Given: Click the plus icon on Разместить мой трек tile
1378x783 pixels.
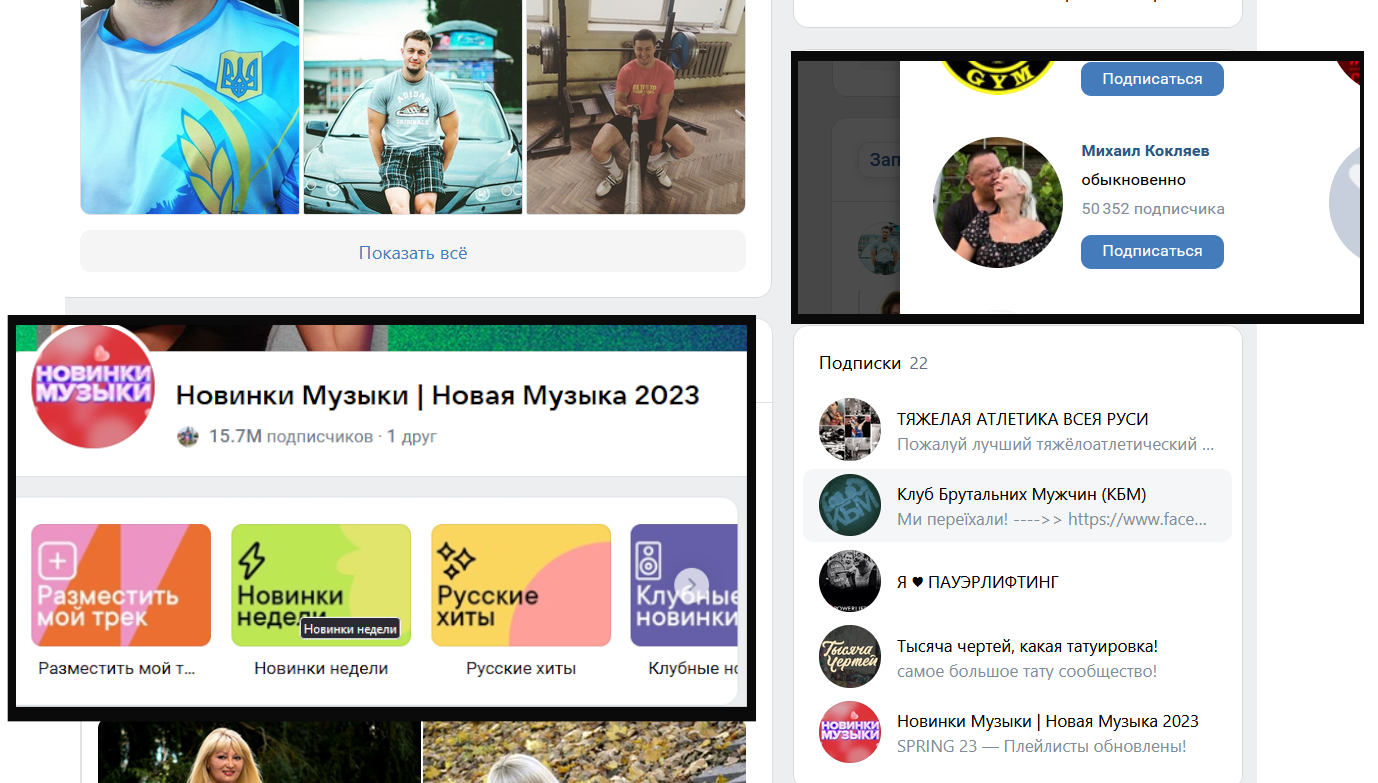Looking at the screenshot, I should (x=57, y=562).
